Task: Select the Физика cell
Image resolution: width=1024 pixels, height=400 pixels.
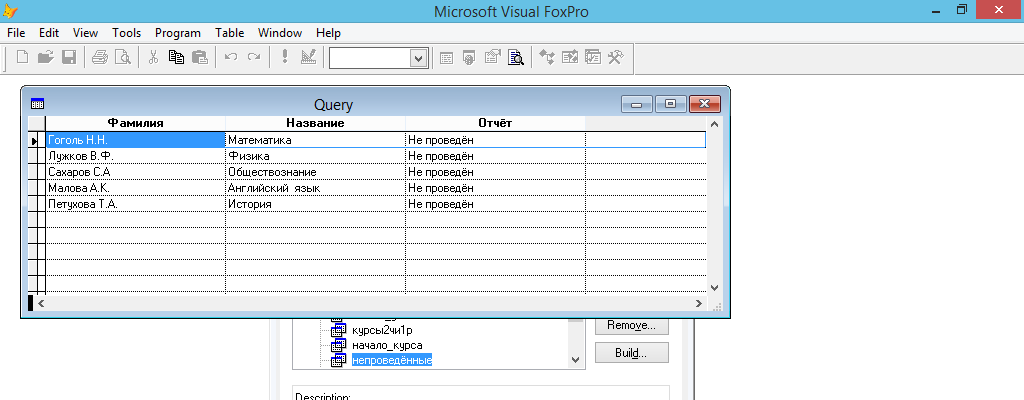Action: [315, 156]
